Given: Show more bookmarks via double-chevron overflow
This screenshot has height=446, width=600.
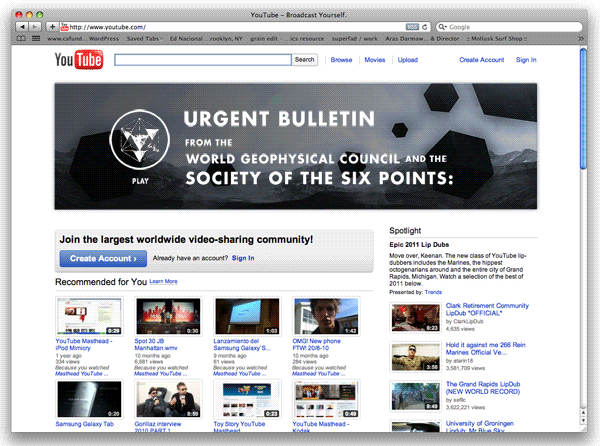Looking at the screenshot, I should tap(580, 39).
